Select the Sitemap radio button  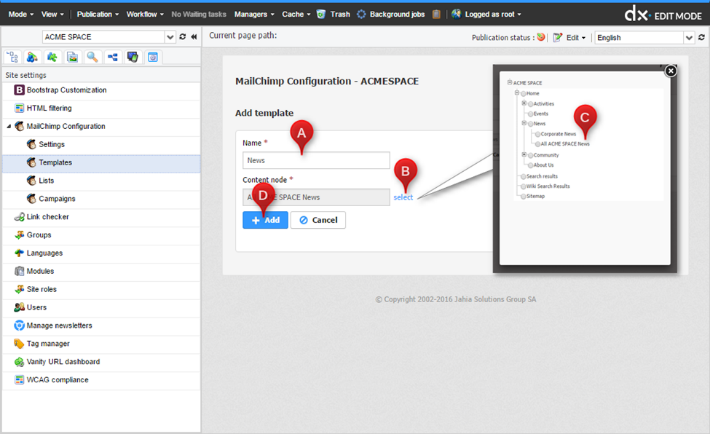tap(523, 196)
